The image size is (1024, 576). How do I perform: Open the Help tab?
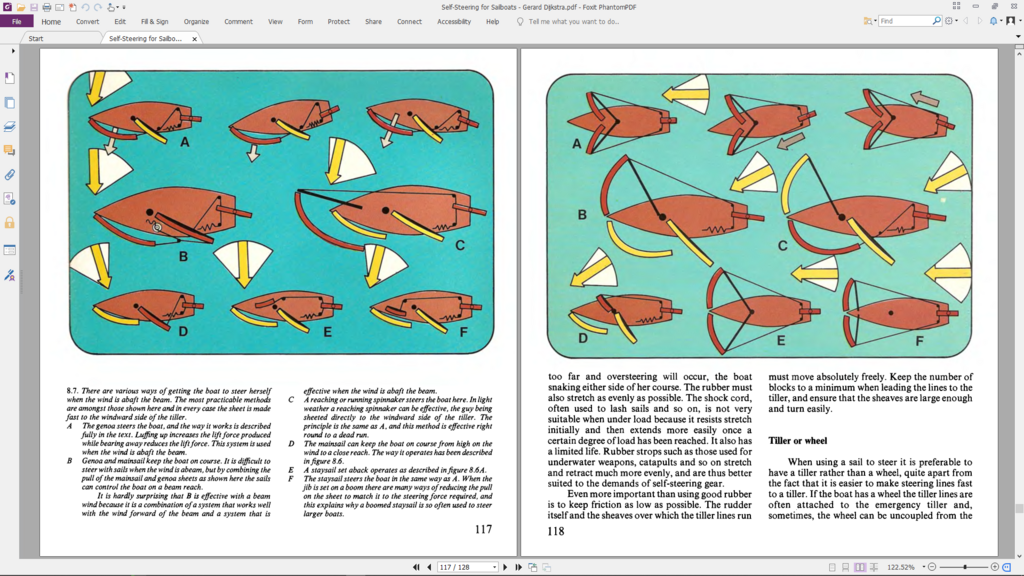click(x=492, y=22)
